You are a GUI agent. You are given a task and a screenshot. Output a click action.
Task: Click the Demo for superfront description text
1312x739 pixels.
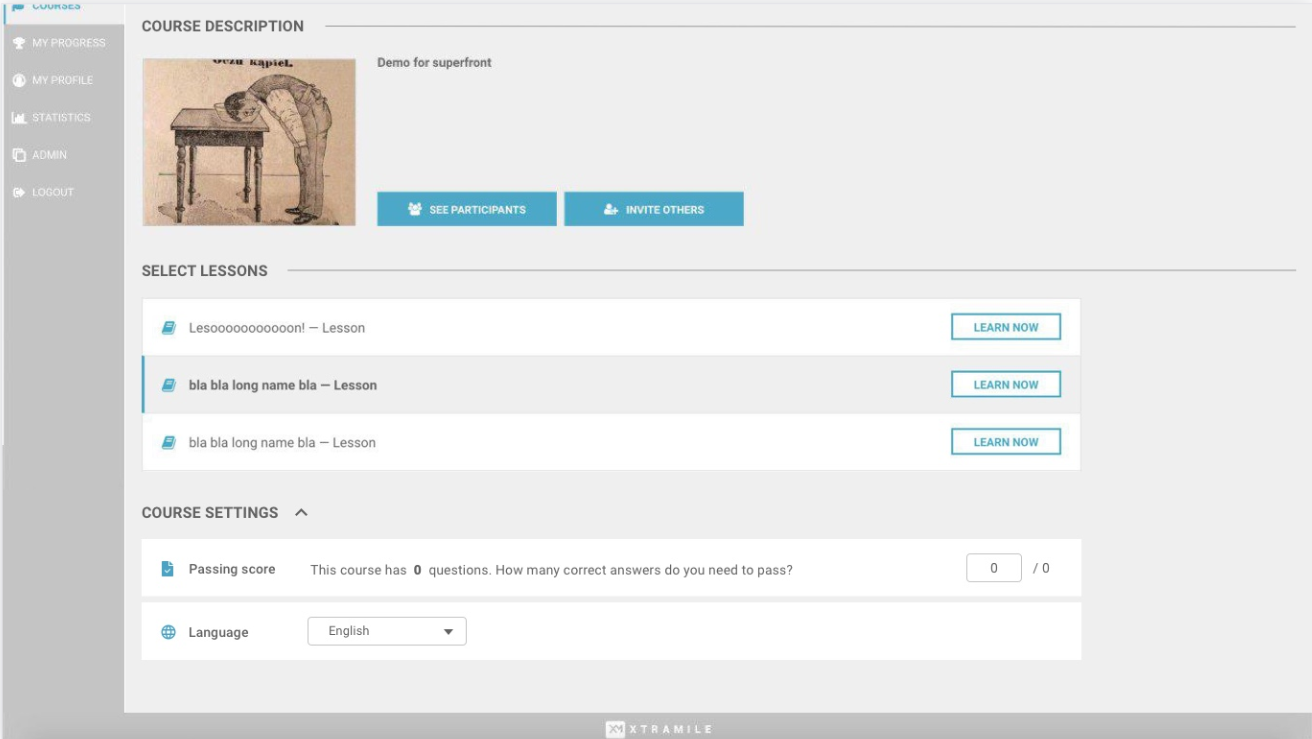pyautogui.click(x=434, y=62)
